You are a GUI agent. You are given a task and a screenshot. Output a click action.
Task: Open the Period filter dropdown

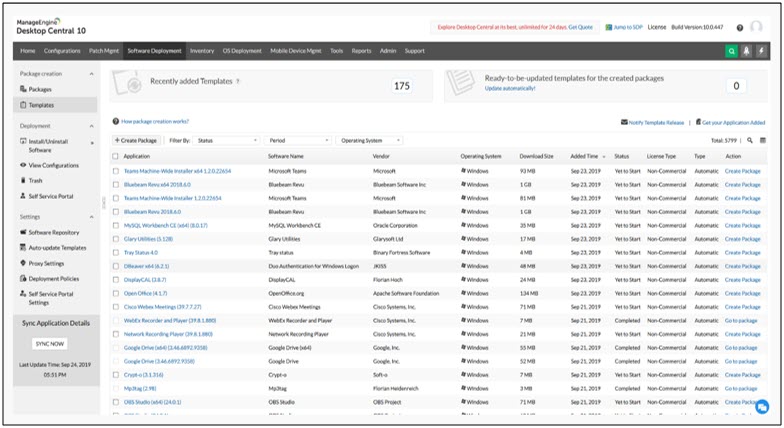click(x=298, y=140)
